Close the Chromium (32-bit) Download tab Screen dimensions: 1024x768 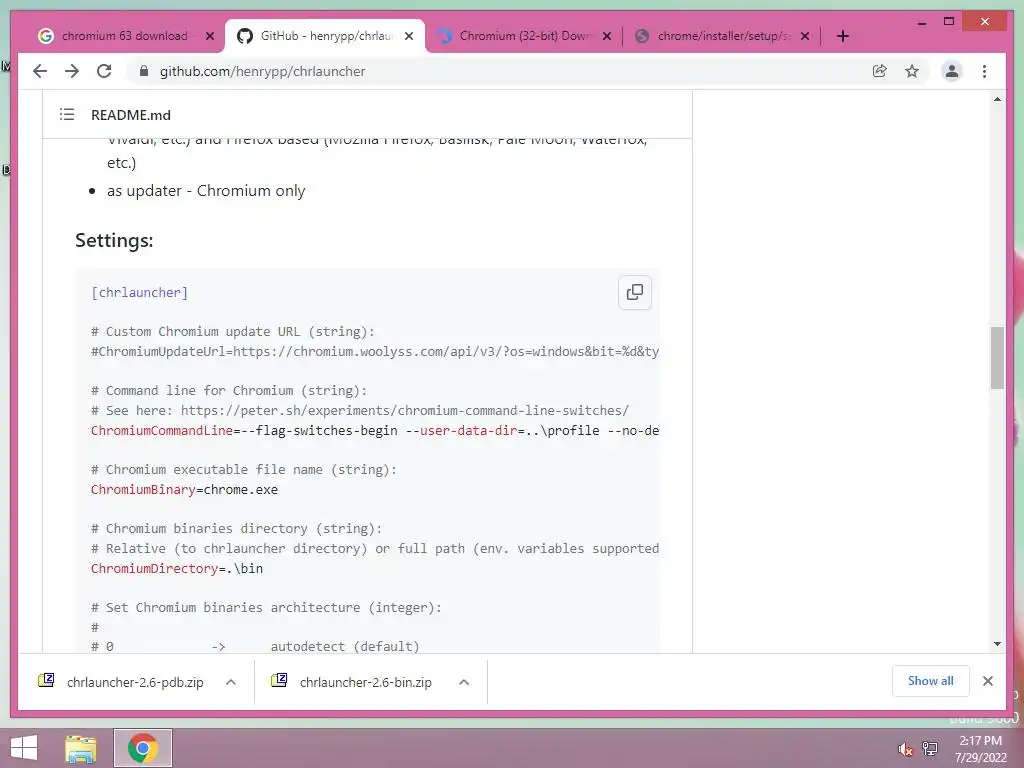tap(607, 36)
